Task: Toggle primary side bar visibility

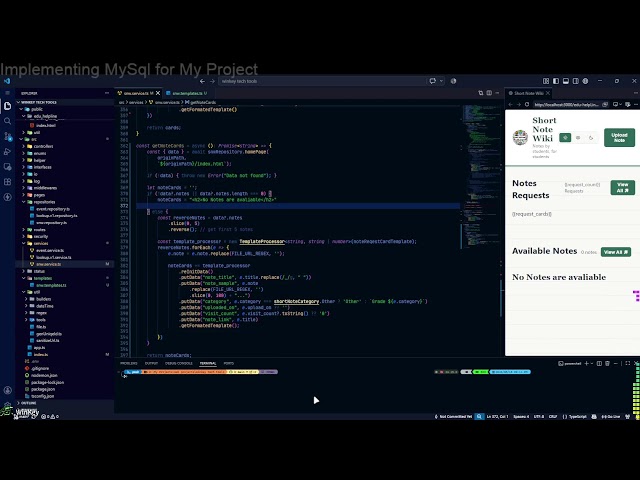Action: [x=556, y=81]
